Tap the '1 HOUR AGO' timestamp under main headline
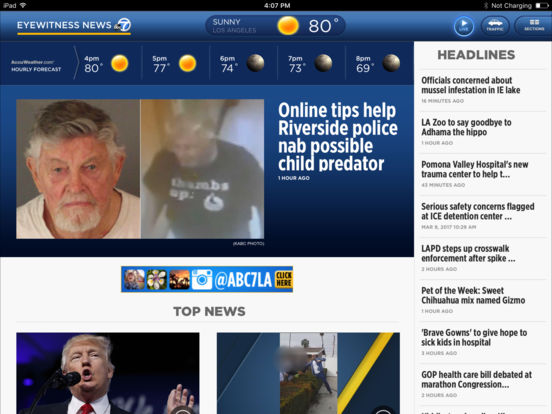This screenshot has height=414, width=552. coord(294,178)
